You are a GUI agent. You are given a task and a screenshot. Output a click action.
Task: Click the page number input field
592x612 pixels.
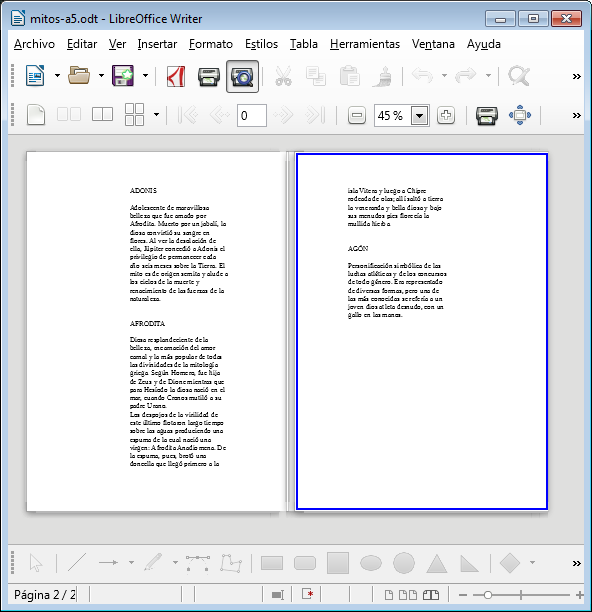pyautogui.click(x=252, y=116)
